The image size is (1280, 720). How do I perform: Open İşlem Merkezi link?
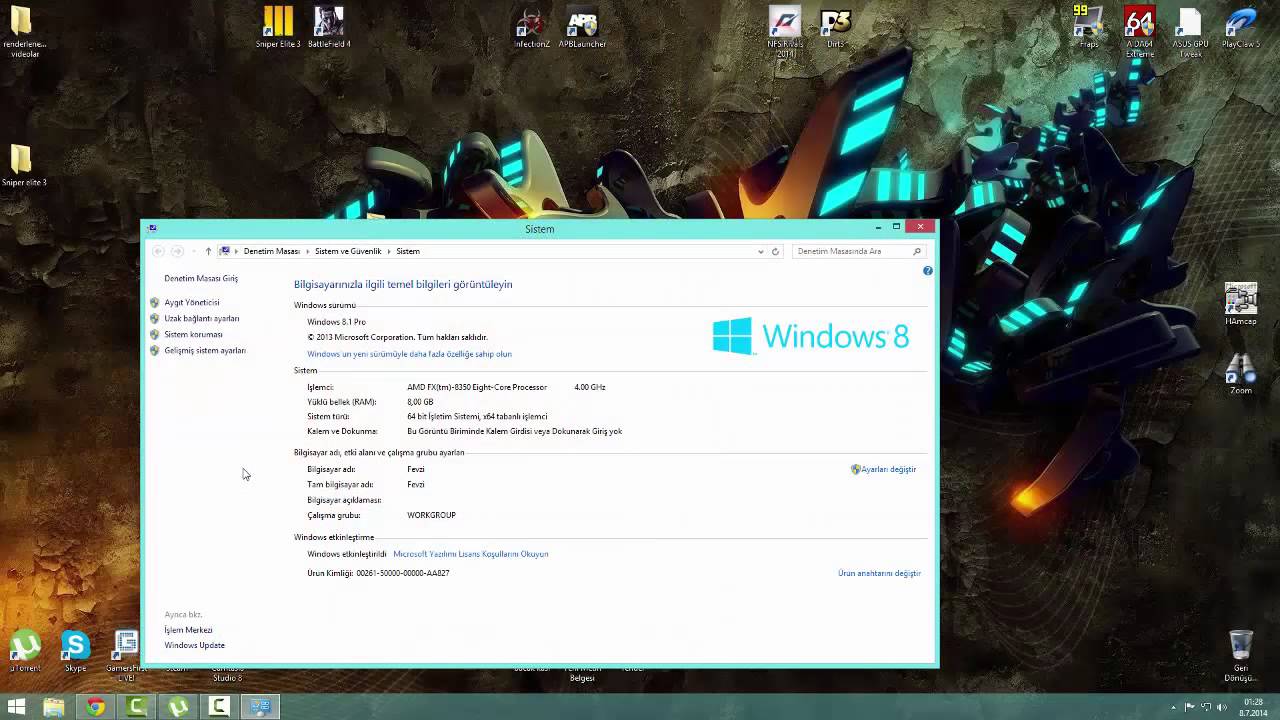(188, 630)
